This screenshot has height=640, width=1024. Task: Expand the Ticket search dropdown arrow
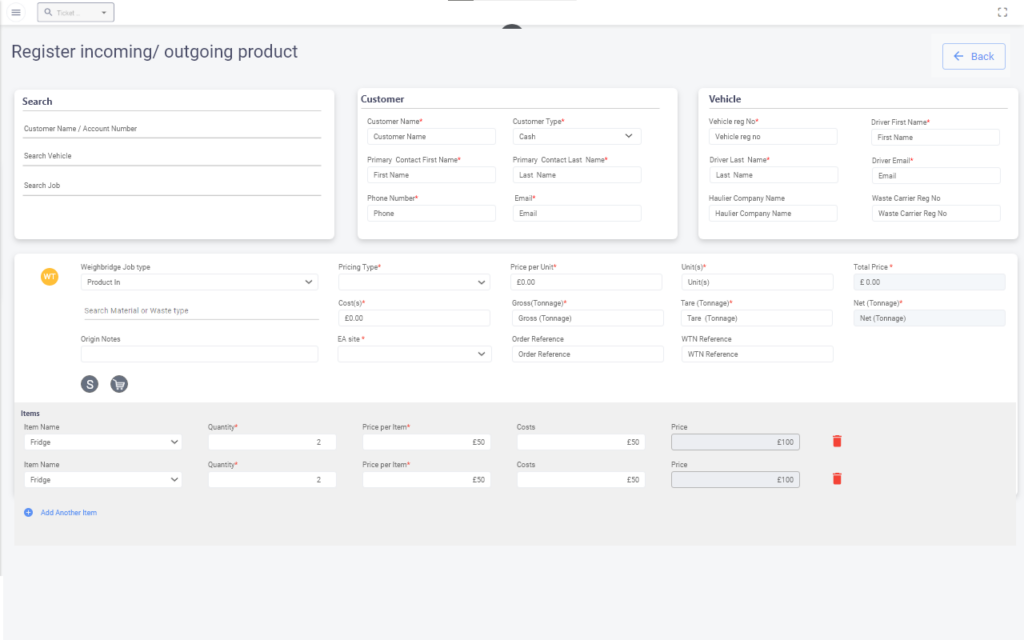point(102,12)
